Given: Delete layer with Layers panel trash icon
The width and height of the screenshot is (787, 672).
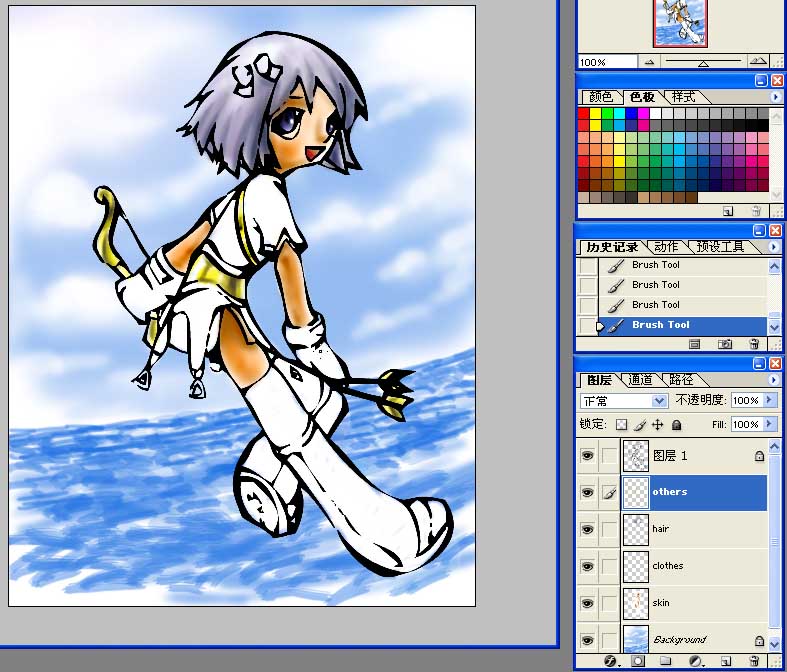Looking at the screenshot, I should 753,661.
